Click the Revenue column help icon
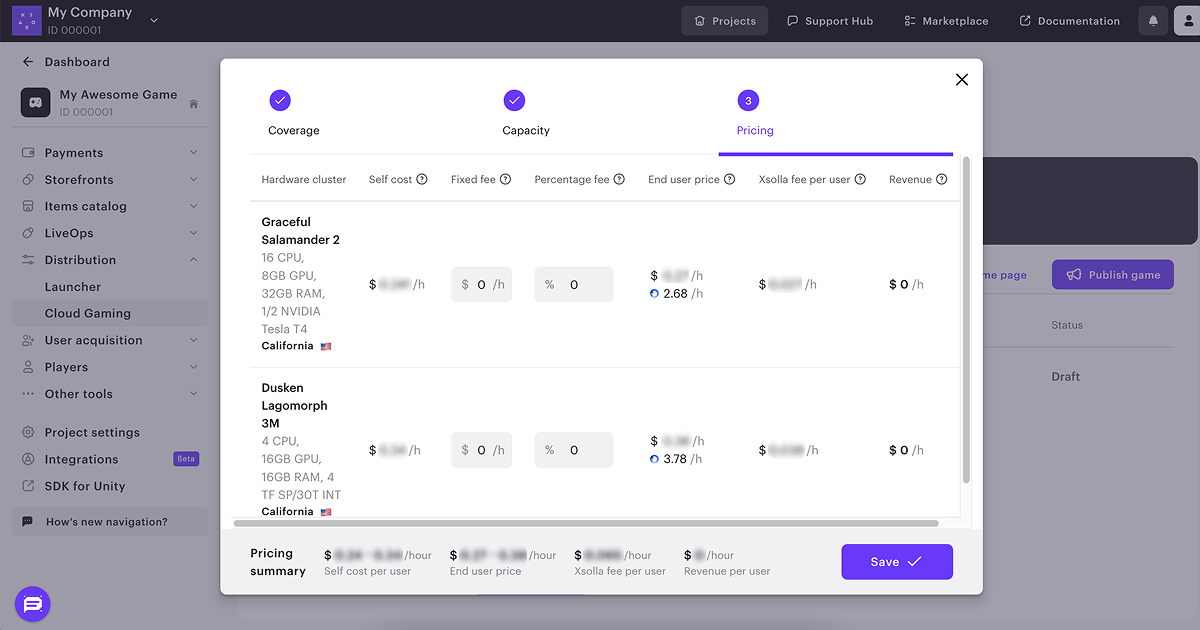Viewport: 1200px width, 630px height. tap(941, 180)
